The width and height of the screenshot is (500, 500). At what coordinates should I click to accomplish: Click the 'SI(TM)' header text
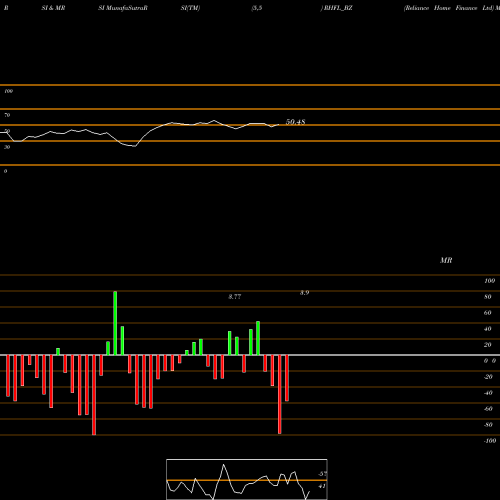click(190, 8)
